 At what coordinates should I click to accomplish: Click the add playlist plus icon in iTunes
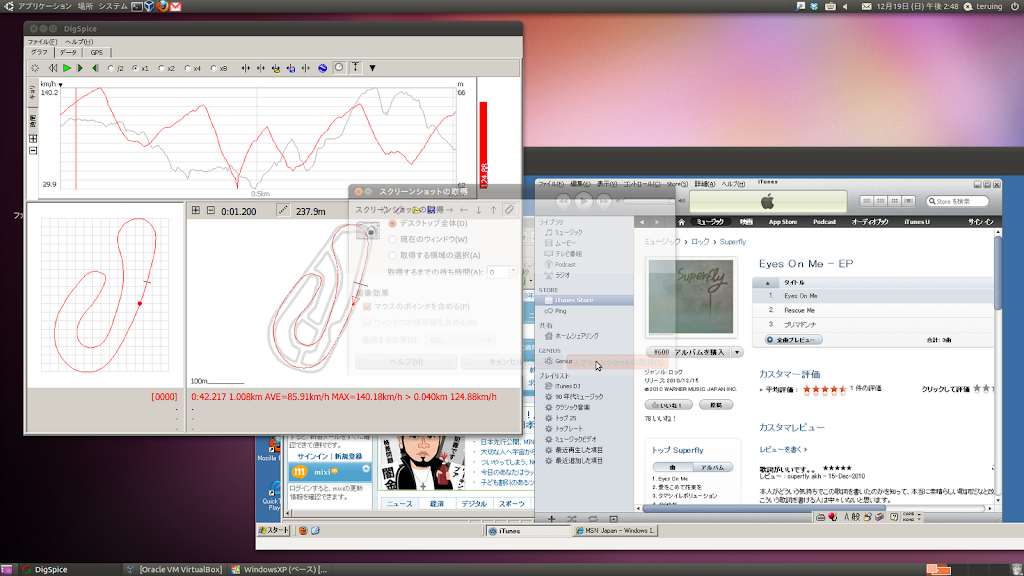click(552, 519)
